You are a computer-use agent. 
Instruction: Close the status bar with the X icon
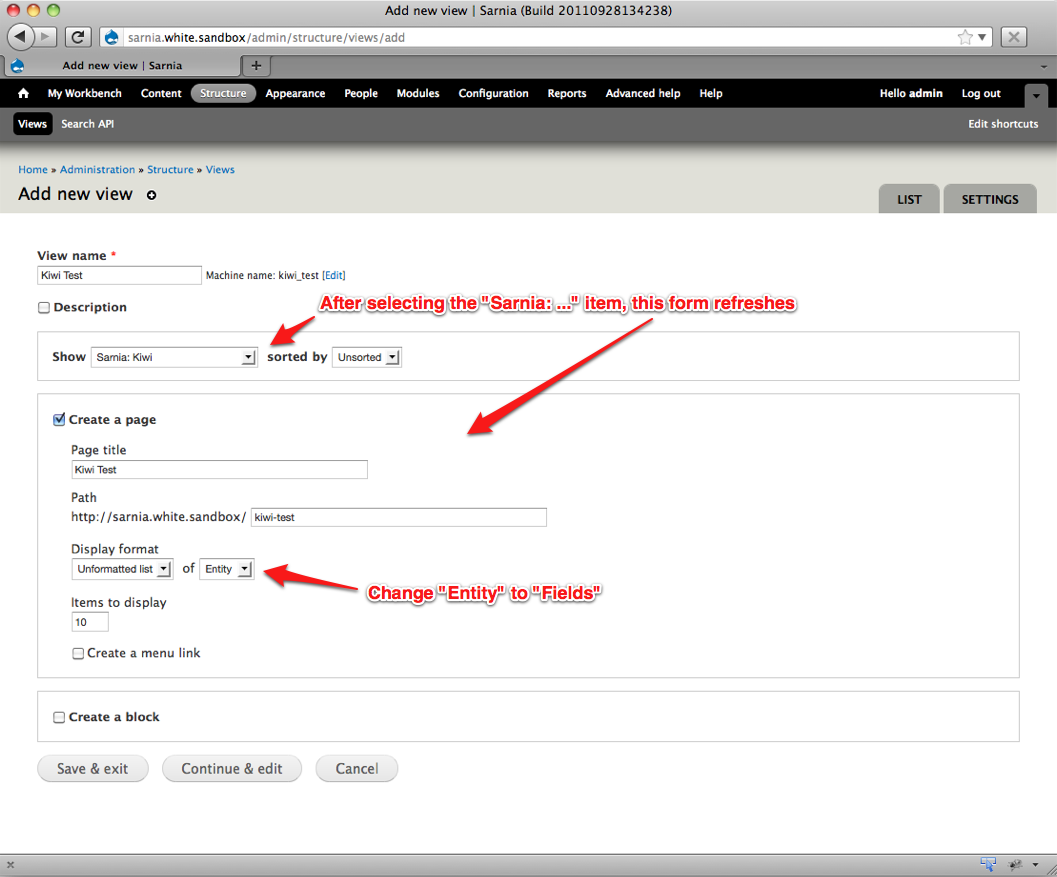coord(10,864)
